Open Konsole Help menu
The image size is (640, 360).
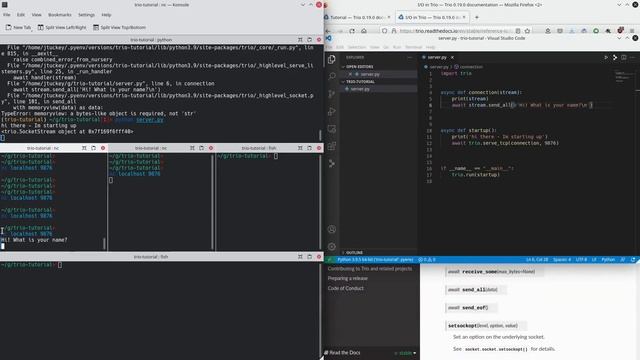(106, 15)
